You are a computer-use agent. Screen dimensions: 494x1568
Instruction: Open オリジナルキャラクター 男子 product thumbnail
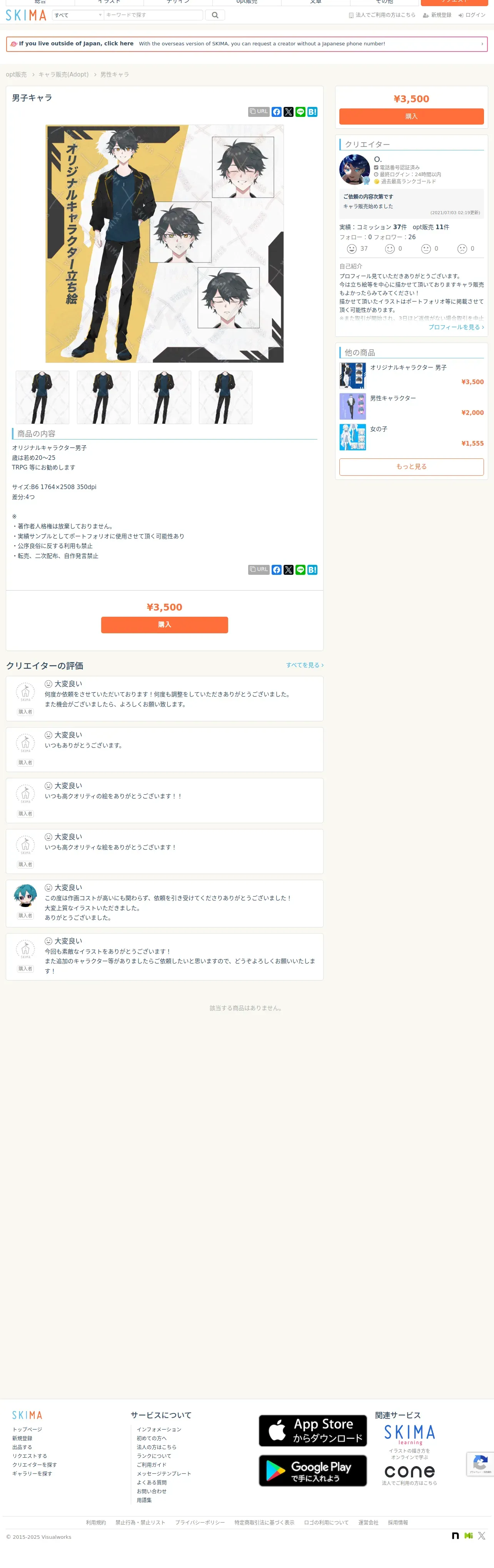pos(353,376)
